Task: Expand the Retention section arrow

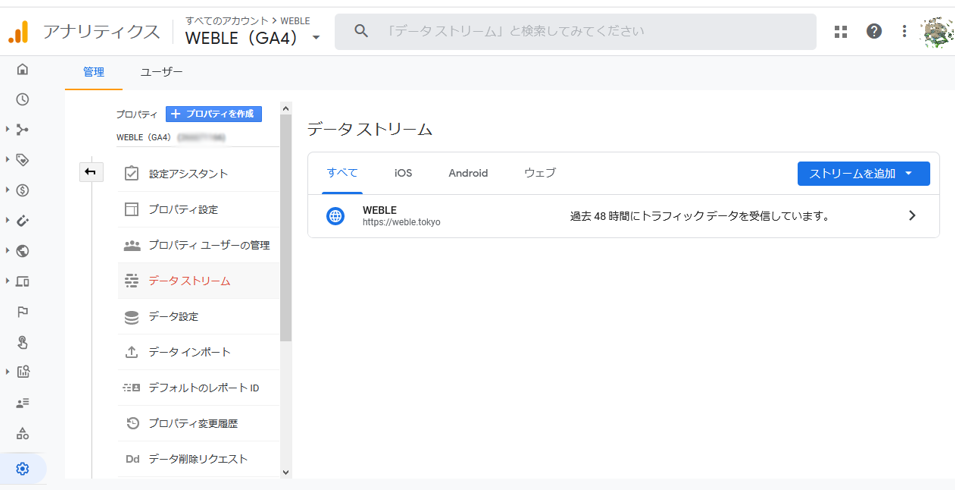Action: click(x=7, y=220)
